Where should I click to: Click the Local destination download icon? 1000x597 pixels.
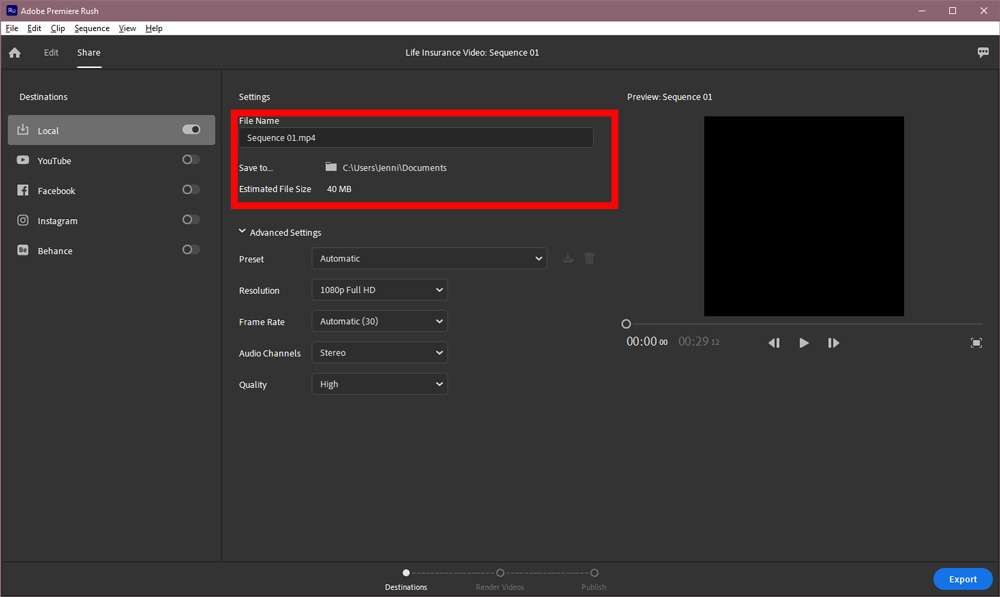click(x=23, y=129)
